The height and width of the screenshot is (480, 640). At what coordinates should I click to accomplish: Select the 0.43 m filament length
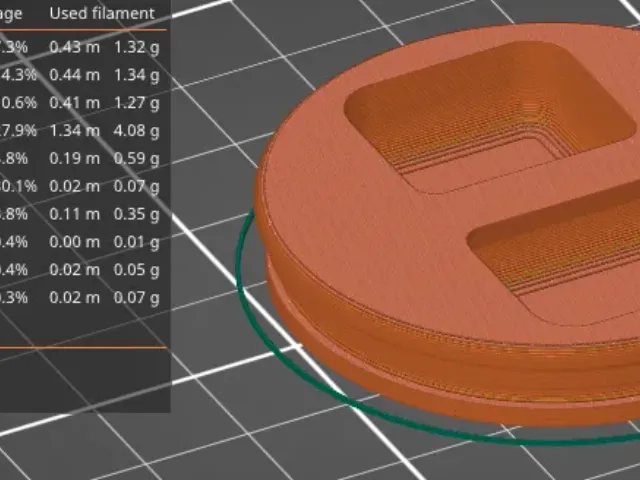75,47
